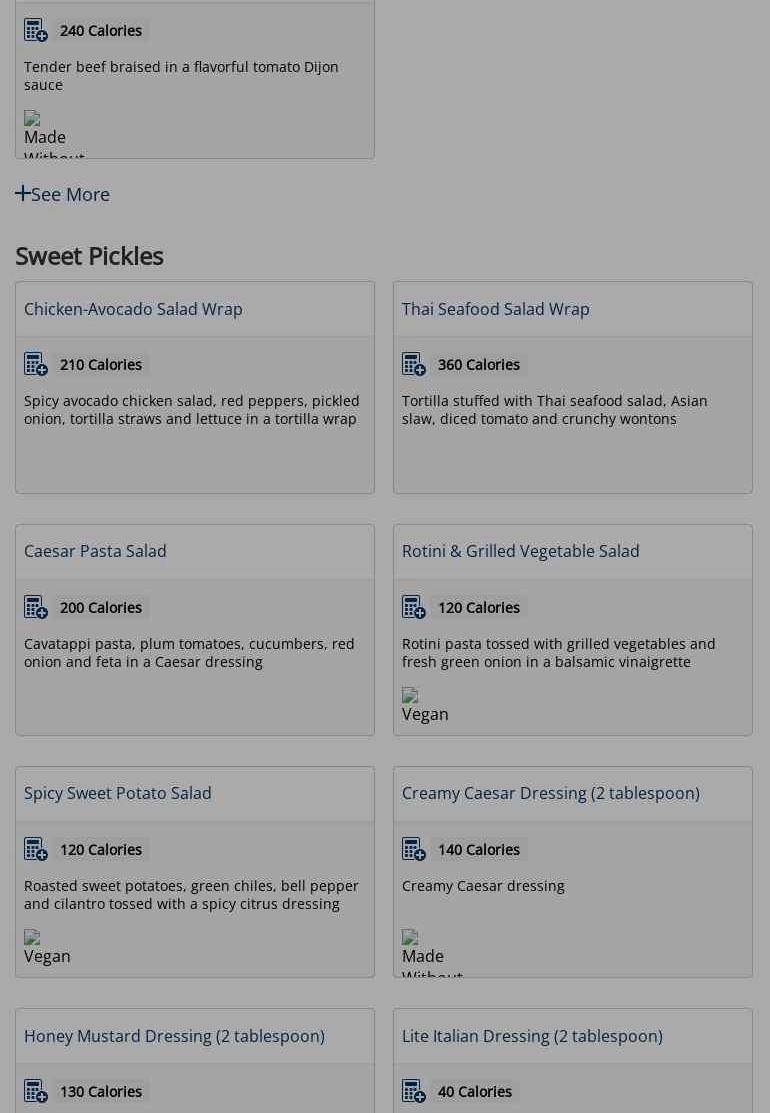Viewport: 770px width, 1113px height.
Task: Click calculator icon beside 240 Calories
Action: click(36, 31)
